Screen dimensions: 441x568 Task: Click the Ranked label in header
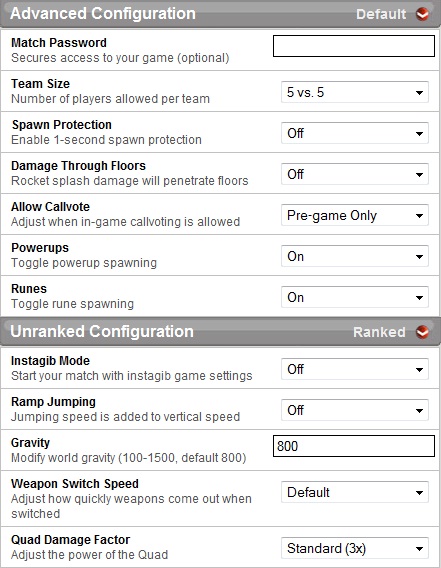tap(379, 332)
